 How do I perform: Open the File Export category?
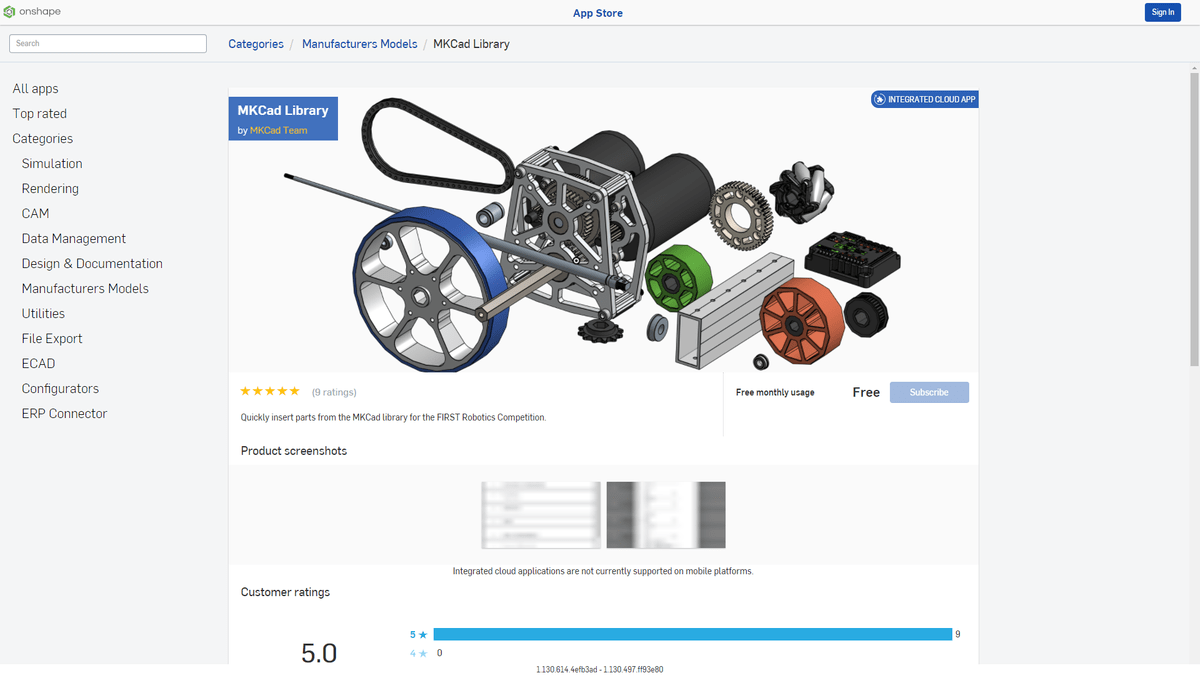click(52, 339)
